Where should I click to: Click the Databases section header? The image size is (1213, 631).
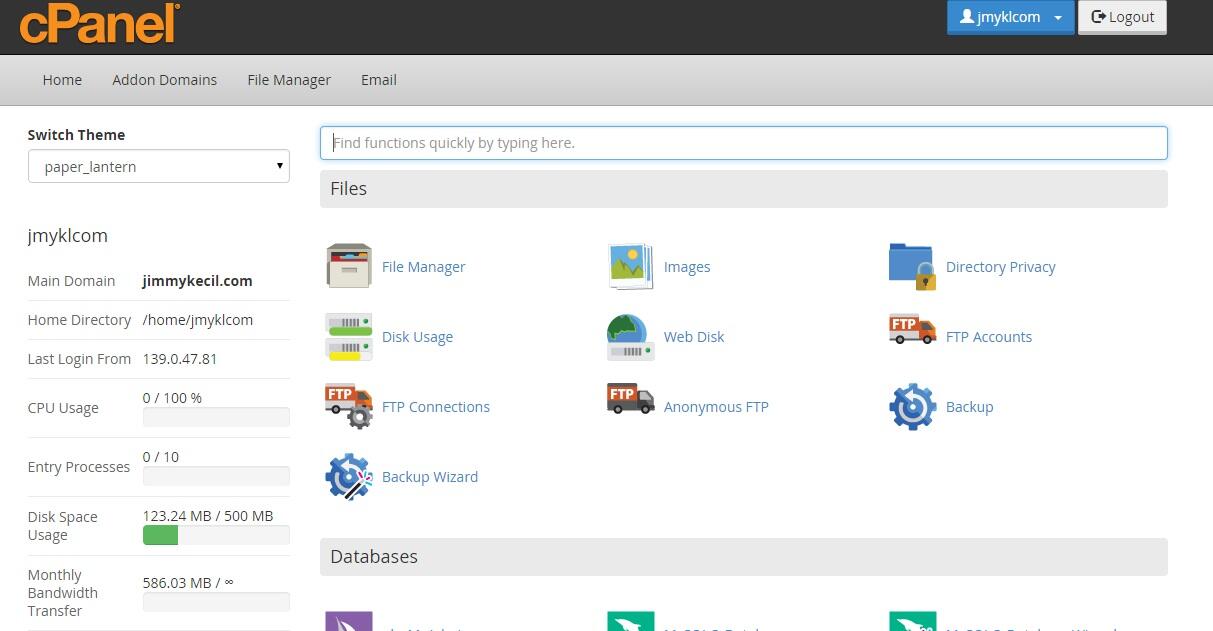(743, 557)
